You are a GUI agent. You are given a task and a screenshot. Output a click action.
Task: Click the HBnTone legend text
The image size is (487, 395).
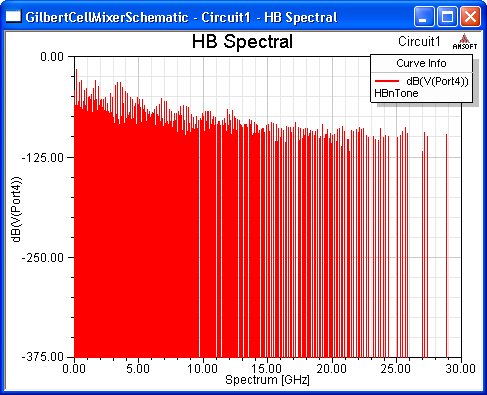coord(396,93)
